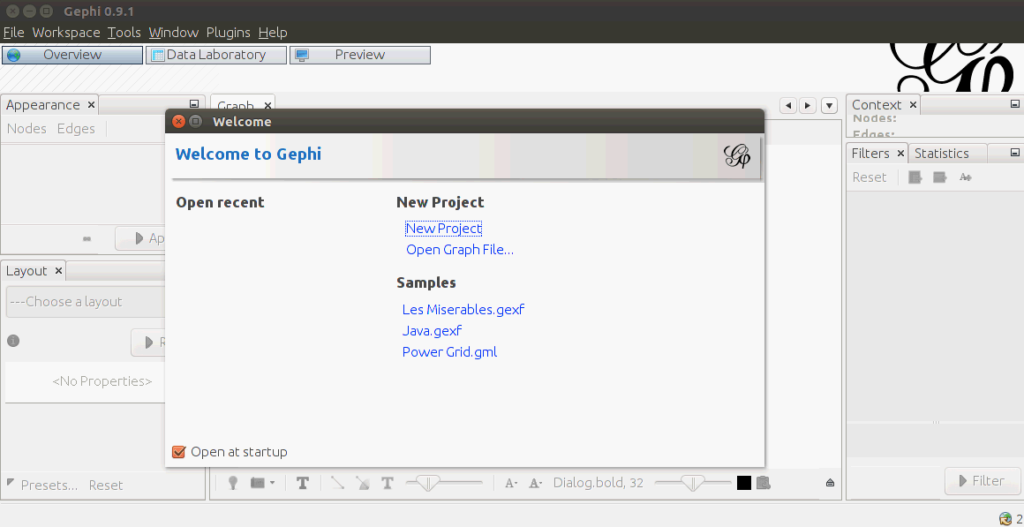Screen dimensions: 1024x527
Task: Click the Open Graph File... link
Action: (x=460, y=249)
